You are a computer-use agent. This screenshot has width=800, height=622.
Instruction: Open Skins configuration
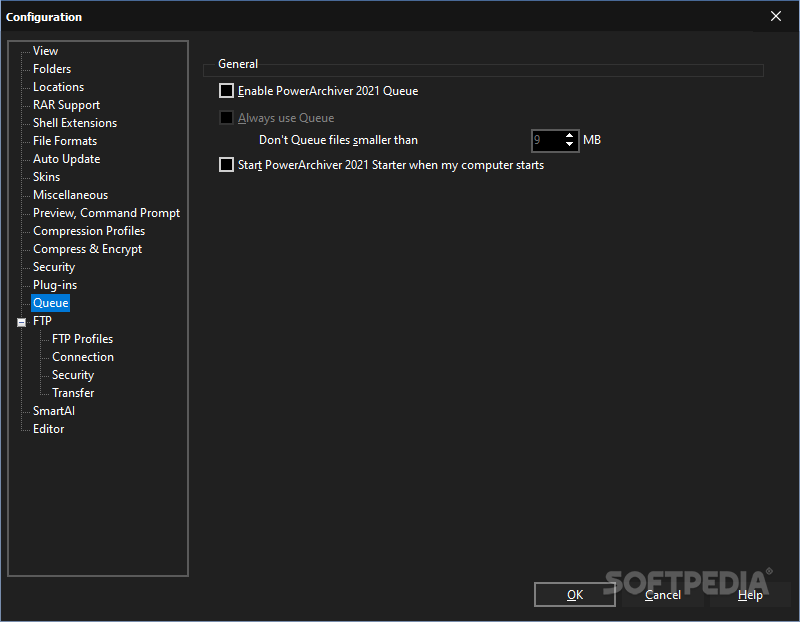46,177
